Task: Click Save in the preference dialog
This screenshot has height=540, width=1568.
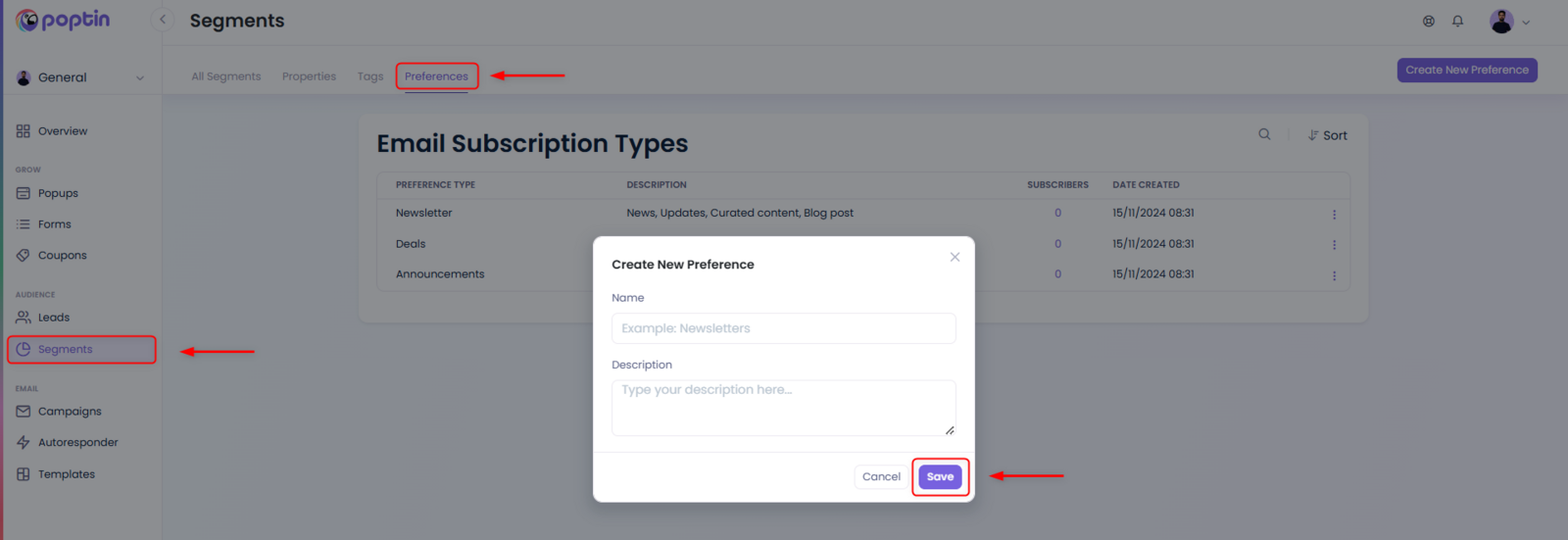Action: 940,476
